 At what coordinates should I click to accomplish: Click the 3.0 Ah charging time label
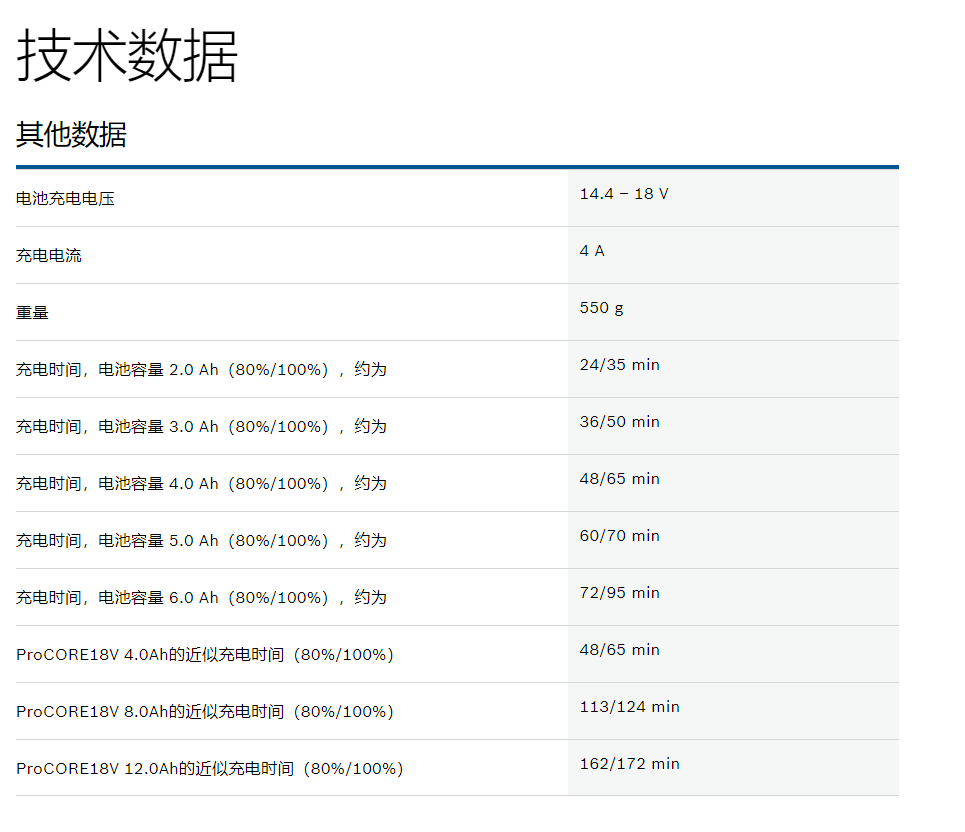point(201,427)
